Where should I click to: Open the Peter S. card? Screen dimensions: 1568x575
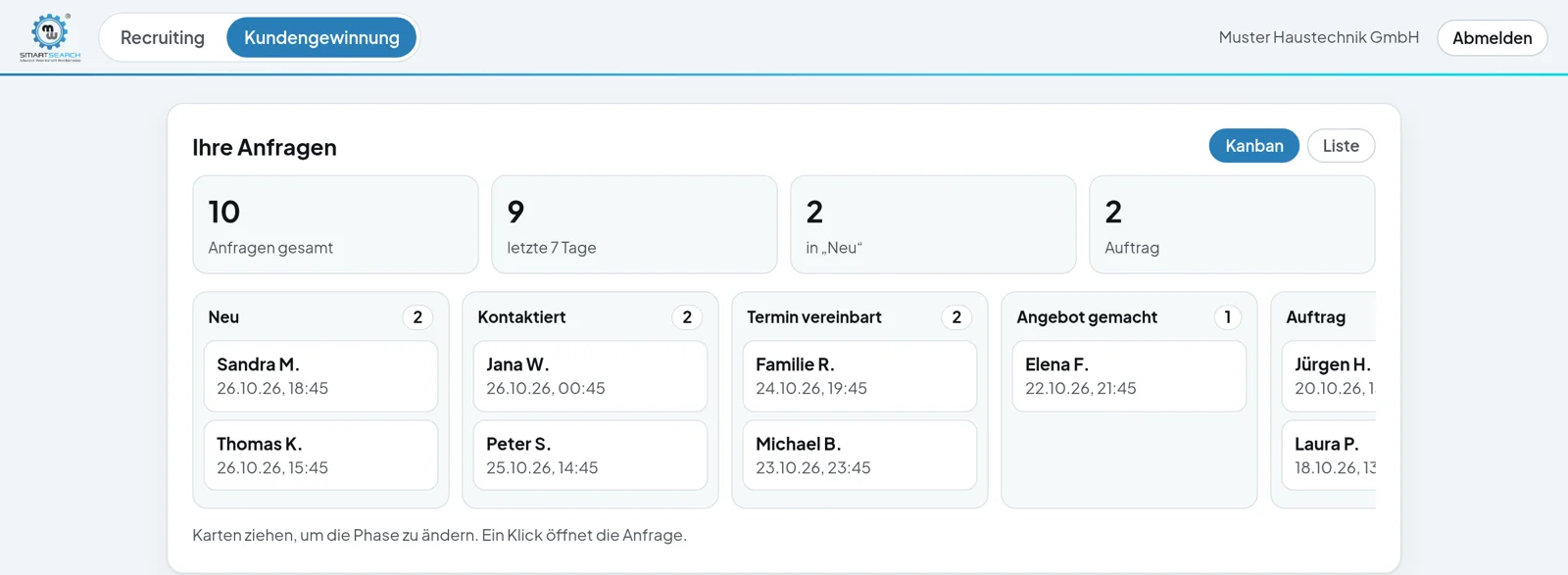click(x=590, y=455)
